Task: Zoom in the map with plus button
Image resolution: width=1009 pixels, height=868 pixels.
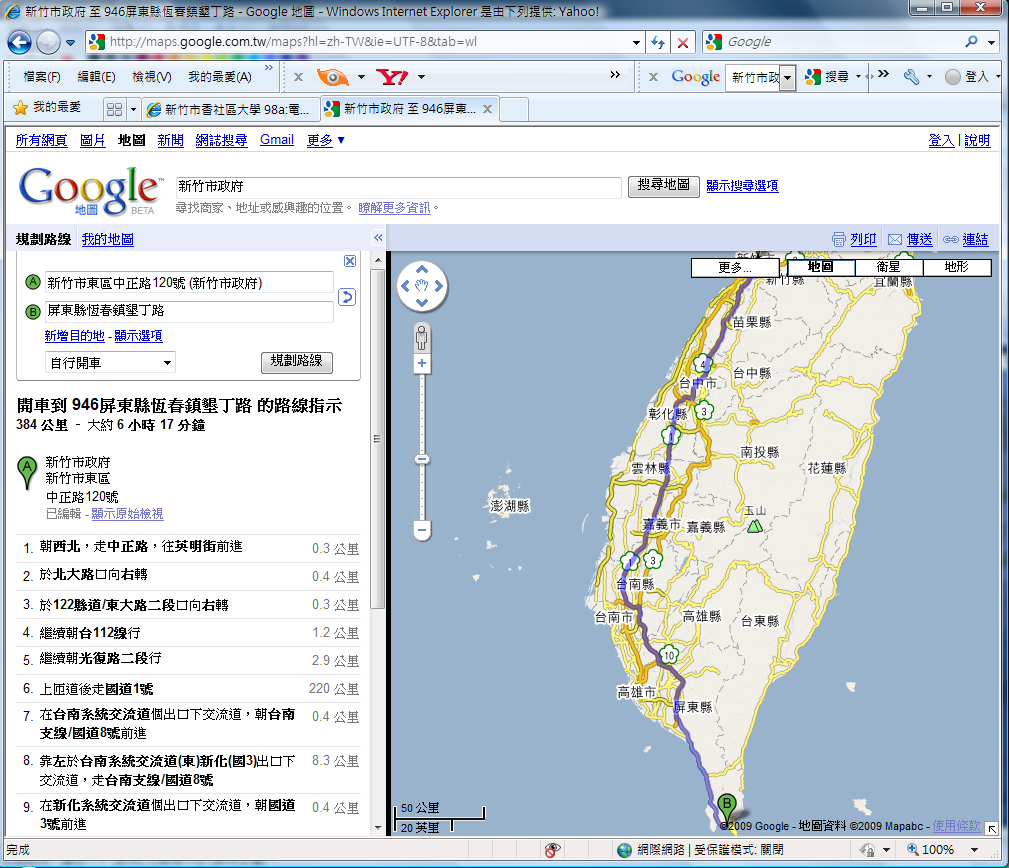Action: (x=422, y=364)
